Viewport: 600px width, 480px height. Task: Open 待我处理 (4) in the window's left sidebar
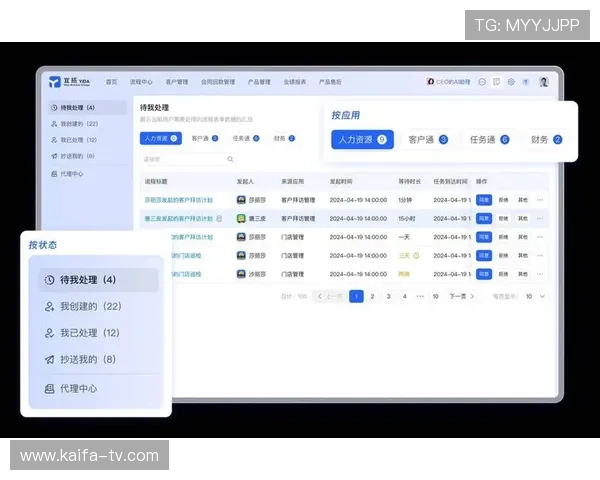[x=88, y=108]
